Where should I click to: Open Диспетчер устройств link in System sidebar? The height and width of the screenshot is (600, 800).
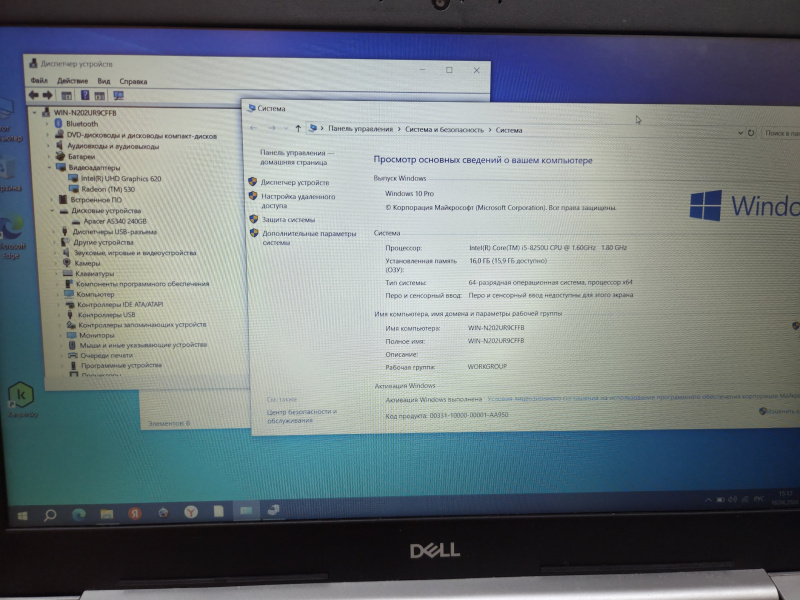tap(294, 183)
